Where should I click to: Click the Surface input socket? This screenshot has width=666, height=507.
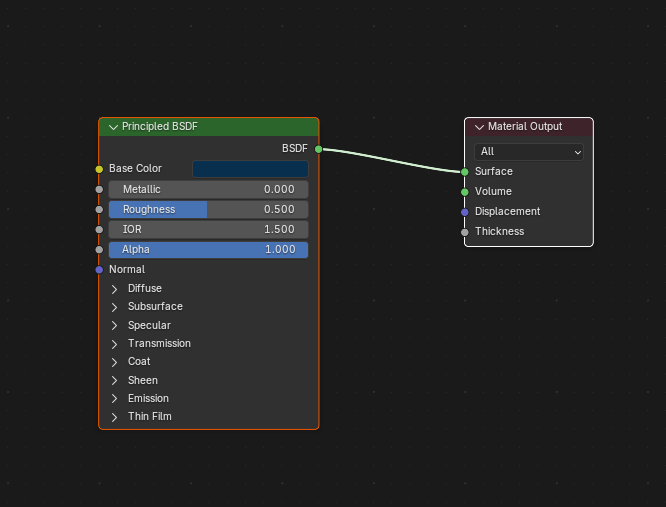tap(465, 172)
